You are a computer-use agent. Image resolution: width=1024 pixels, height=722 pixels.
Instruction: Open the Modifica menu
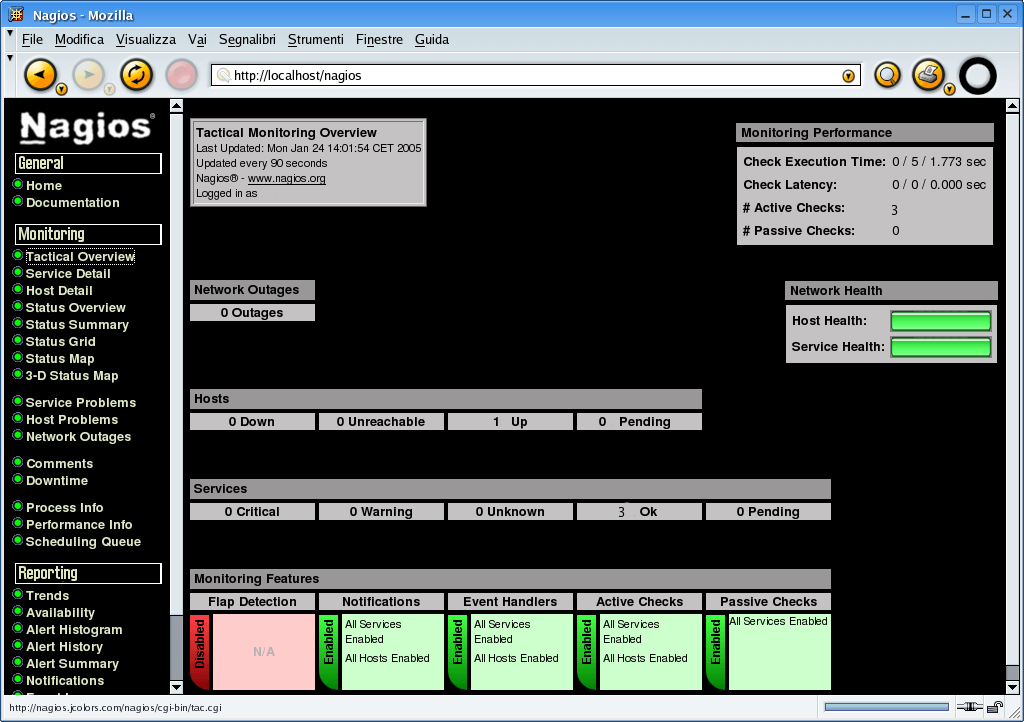(x=80, y=40)
